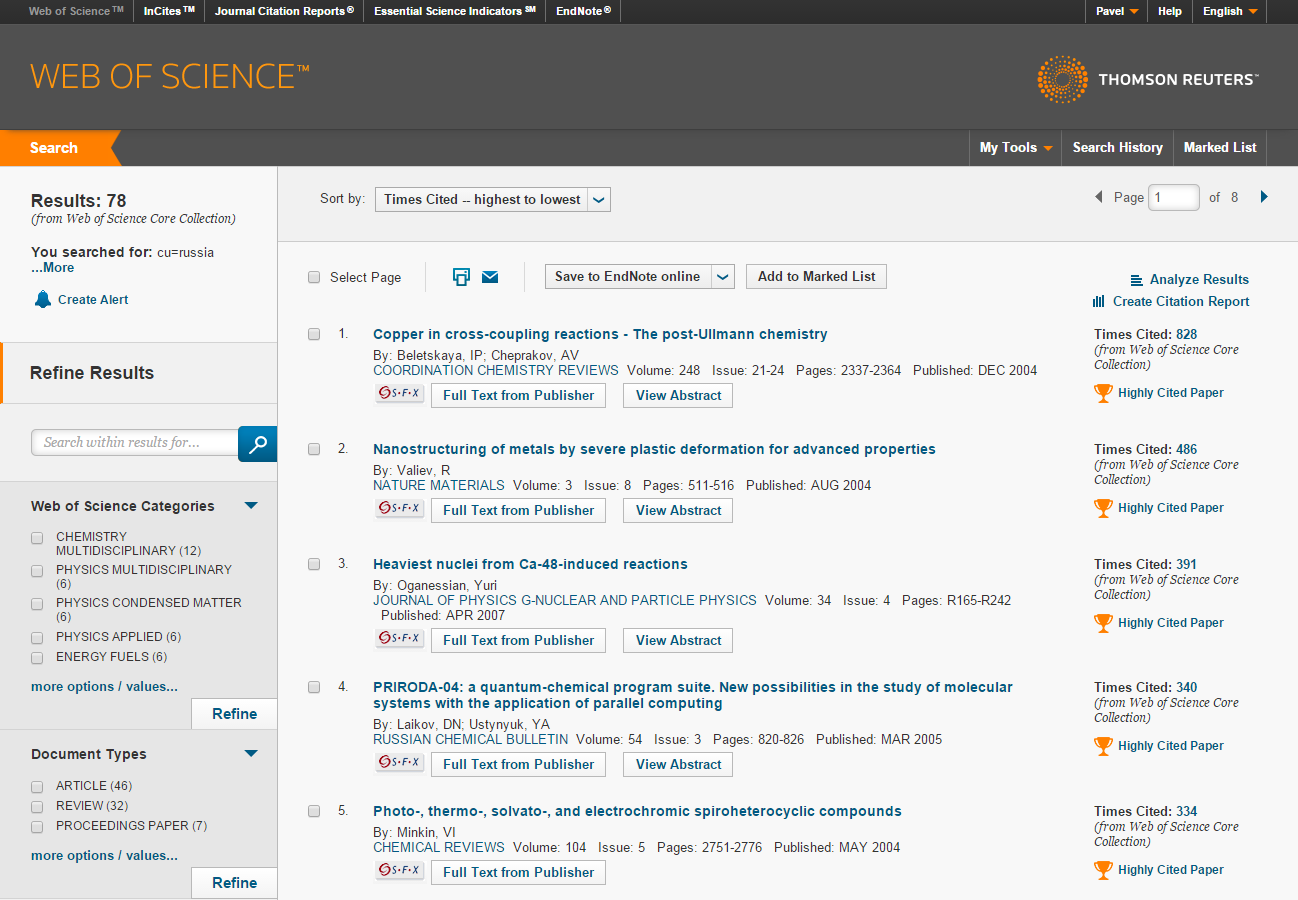This screenshot has height=900, width=1298.
Task: Open the Save to EndNote online dropdown arrow
Action: pyautogui.click(x=725, y=277)
